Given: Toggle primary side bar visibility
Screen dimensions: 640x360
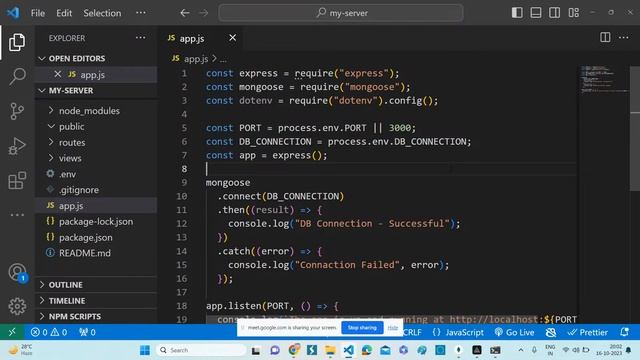Looking at the screenshot, I should coord(517,13).
